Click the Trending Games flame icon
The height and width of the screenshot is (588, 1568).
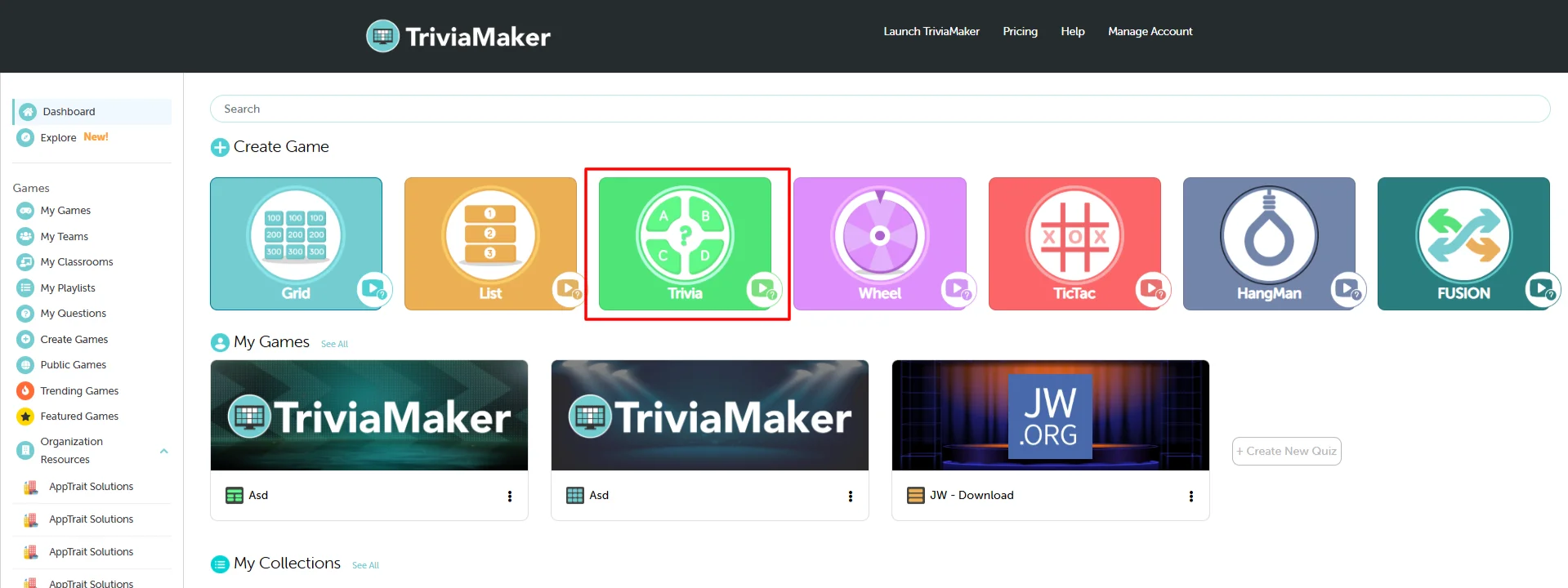pos(25,391)
